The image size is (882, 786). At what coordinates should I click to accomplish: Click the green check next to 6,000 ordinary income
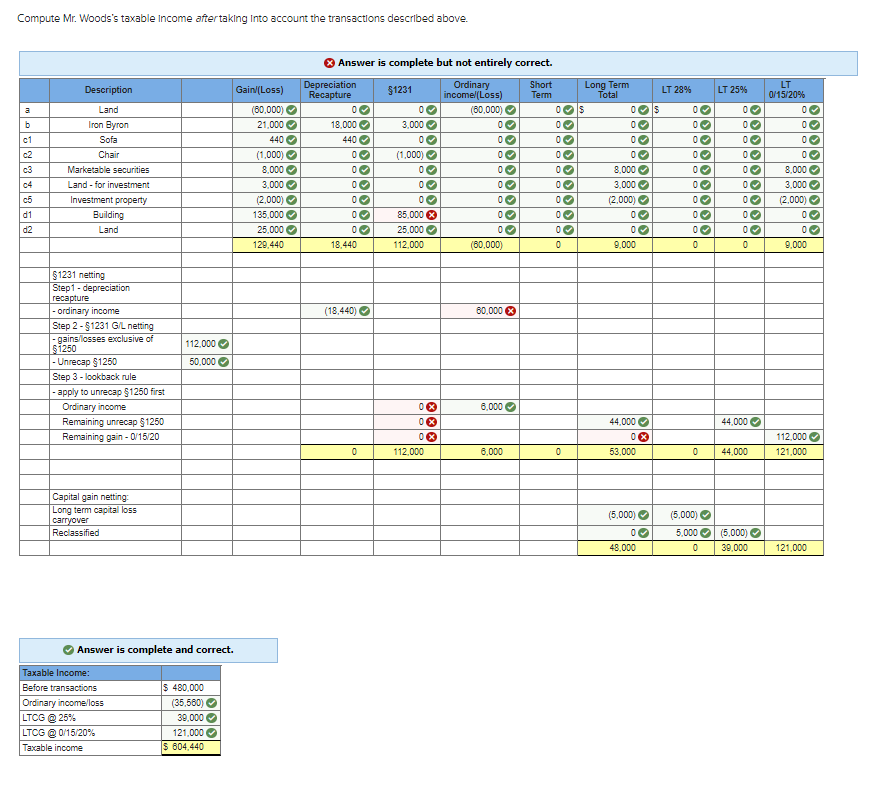pos(510,407)
